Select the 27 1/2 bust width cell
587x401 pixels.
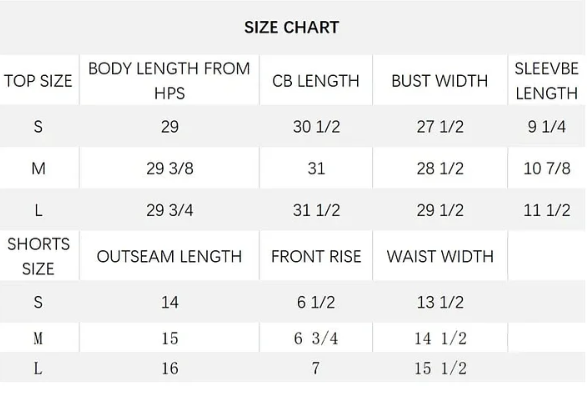click(x=440, y=127)
